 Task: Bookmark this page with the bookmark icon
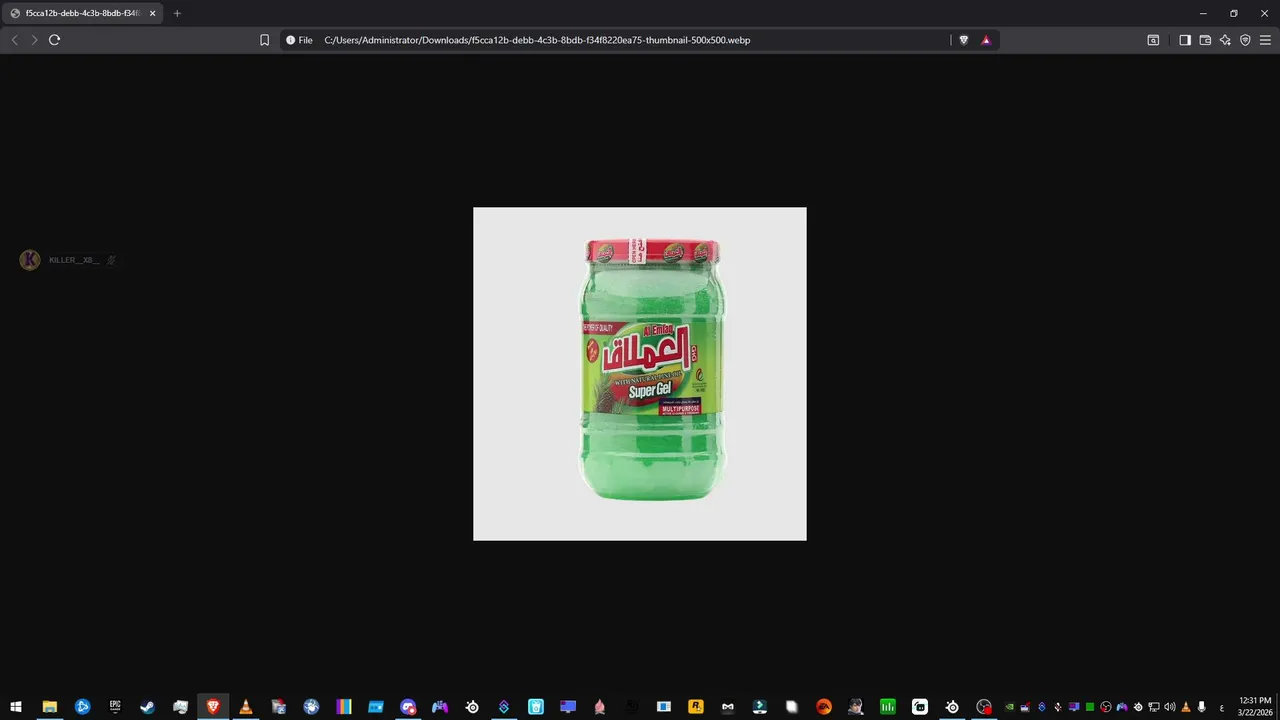tap(264, 40)
